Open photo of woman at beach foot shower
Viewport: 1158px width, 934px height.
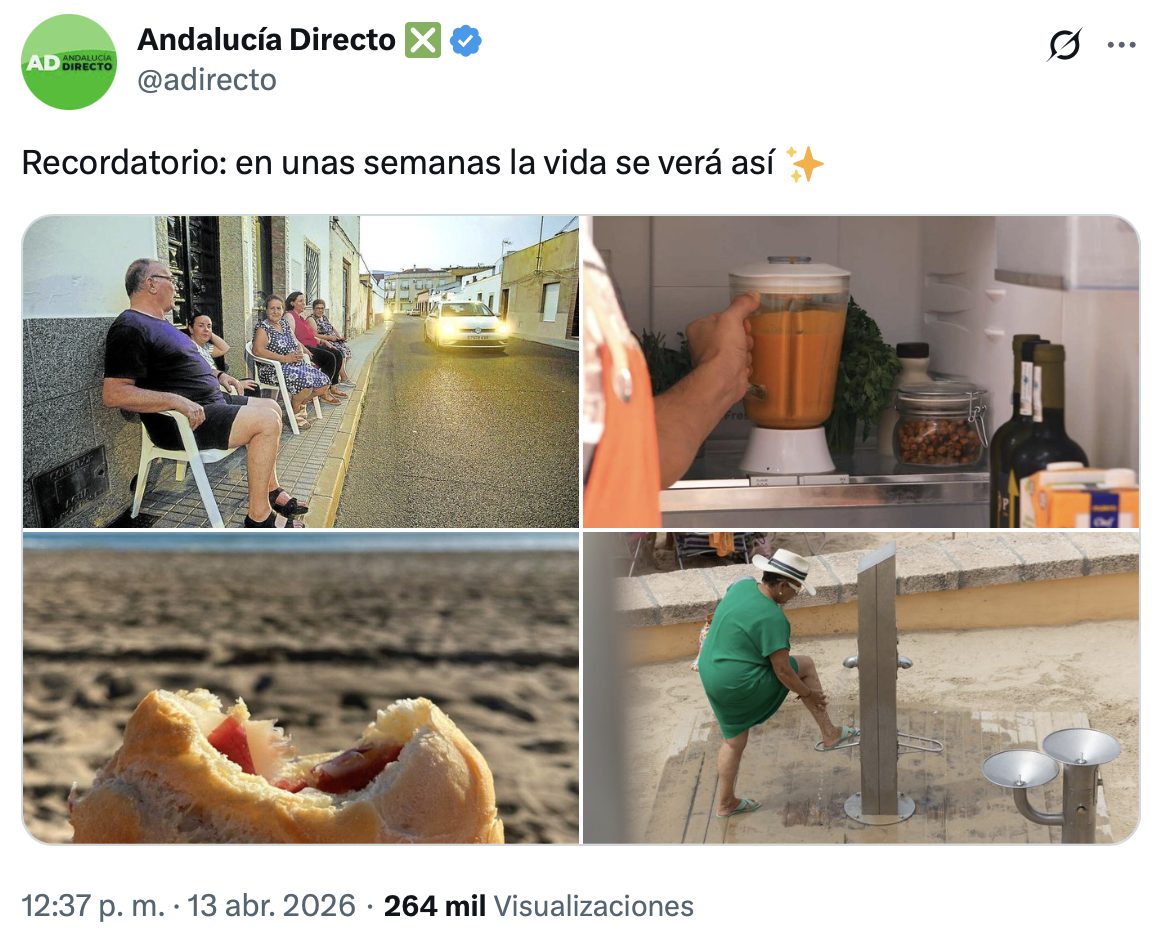[861, 688]
